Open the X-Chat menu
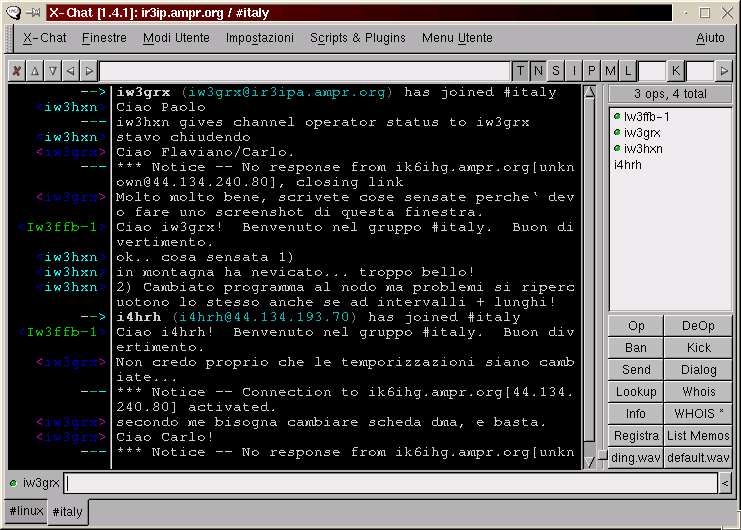 (44, 38)
